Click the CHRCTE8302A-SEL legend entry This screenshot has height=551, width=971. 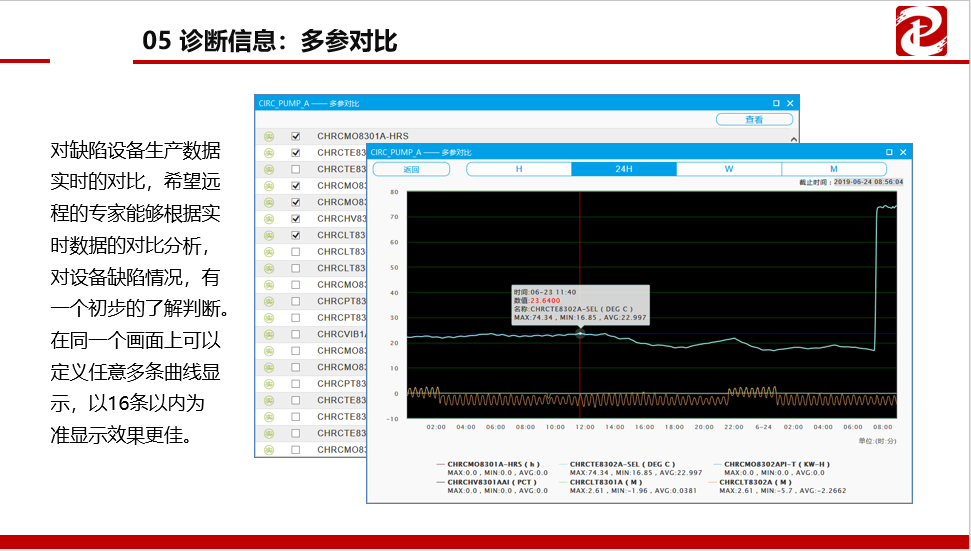pos(621,465)
